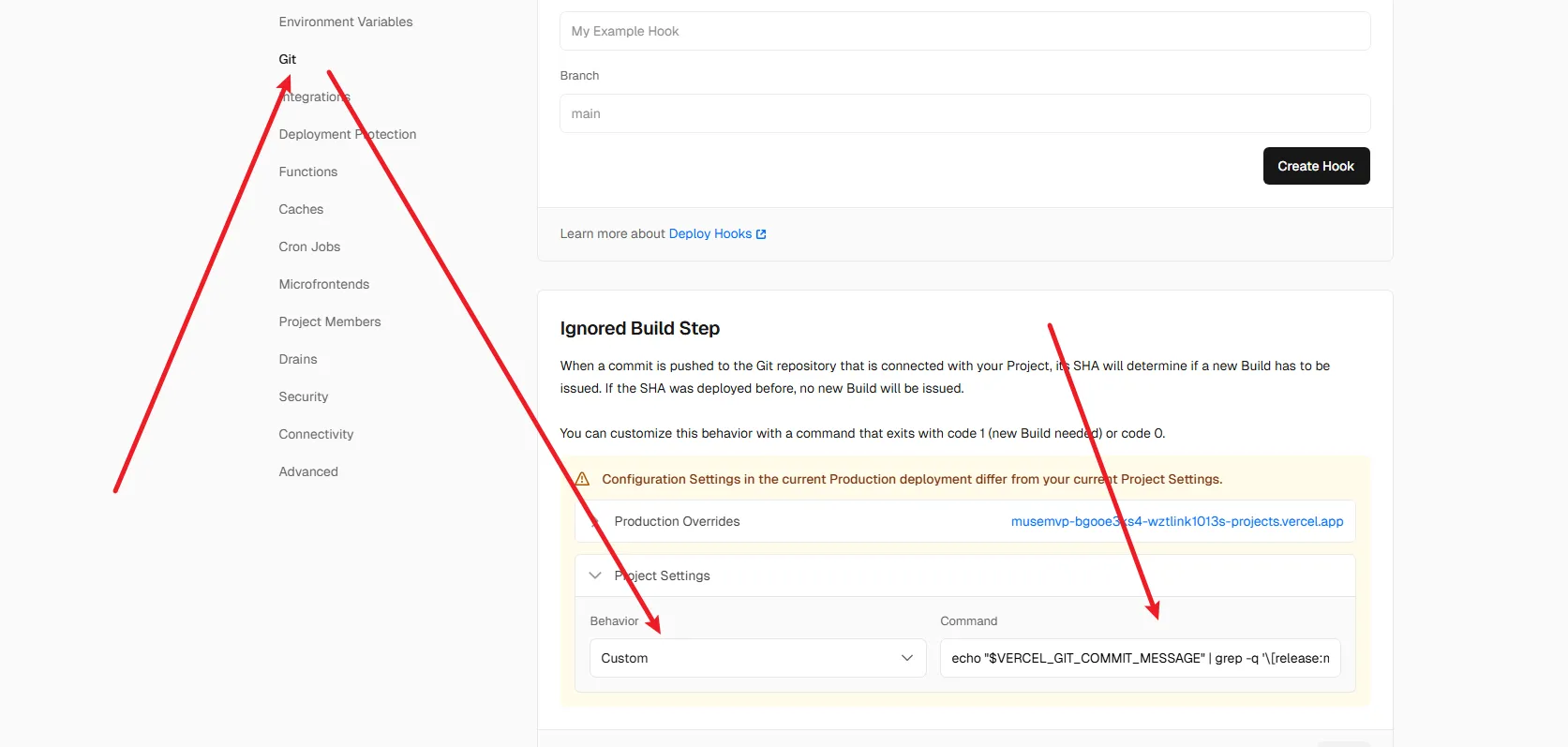Click the Ignored Build Step heading

[x=640, y=328]
